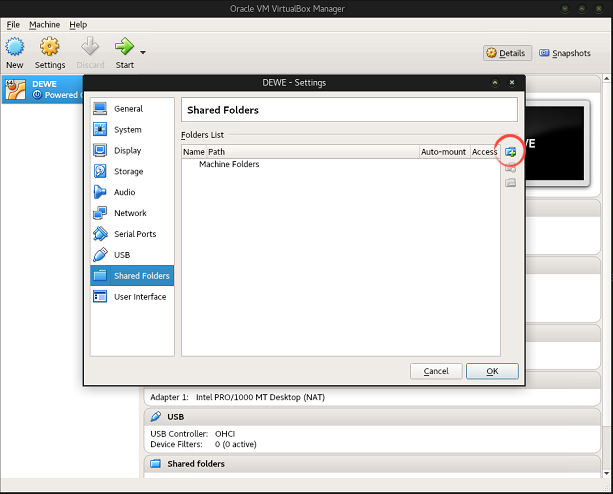The image size is (613, 494).
Task: Switch to Details view
Action: click(507, 53)
